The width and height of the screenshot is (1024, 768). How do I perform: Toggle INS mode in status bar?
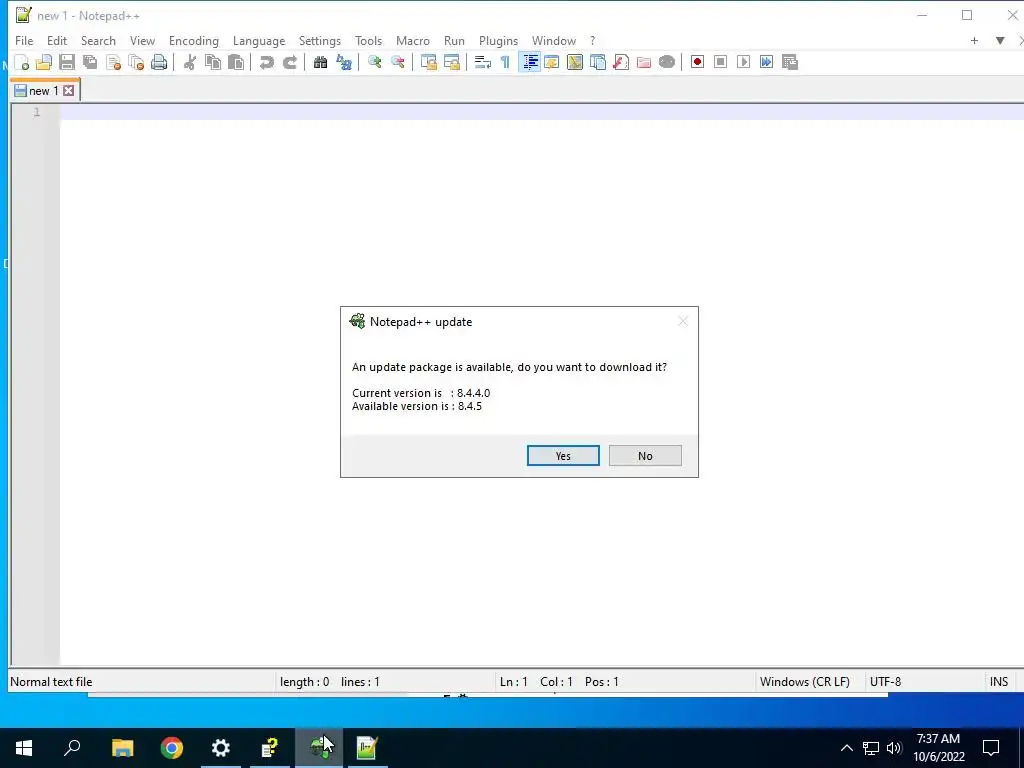(x=999, y=682)
